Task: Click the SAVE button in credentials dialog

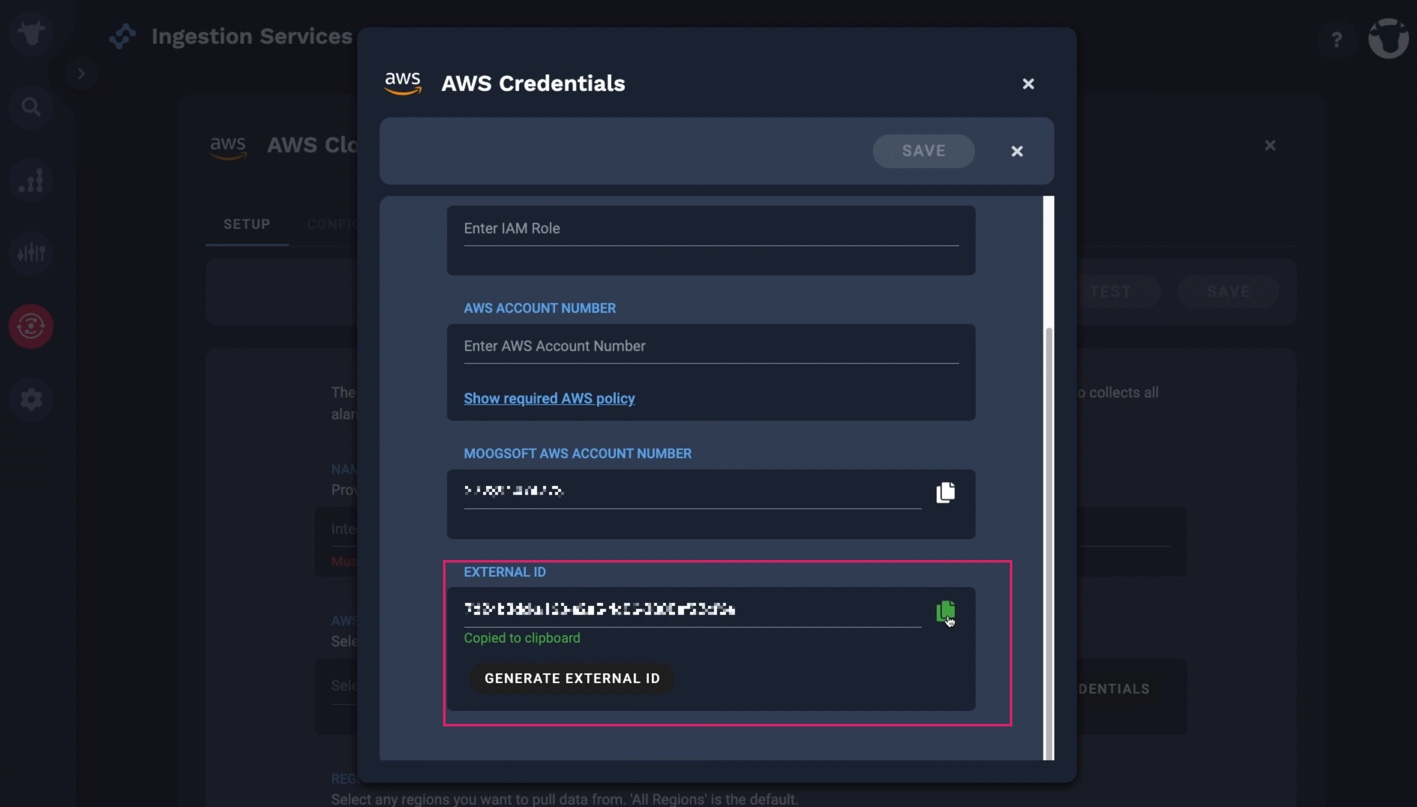Action: point(923,151)
